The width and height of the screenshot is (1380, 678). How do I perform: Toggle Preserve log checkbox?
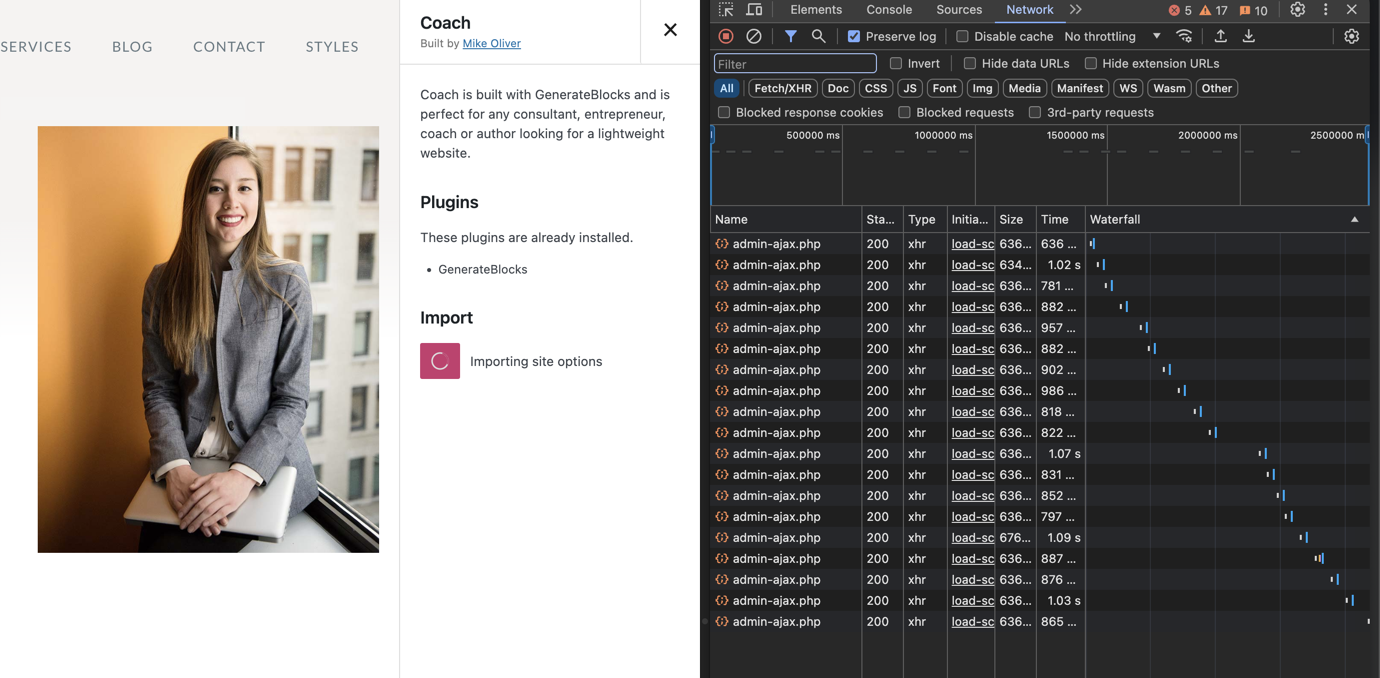point(853,36)
